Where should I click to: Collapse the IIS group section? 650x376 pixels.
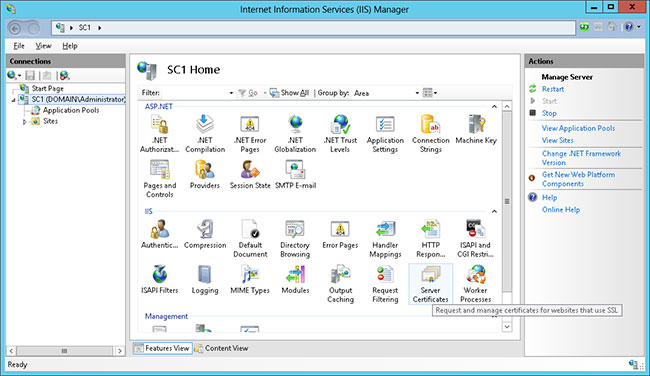[x=494, y=211]
